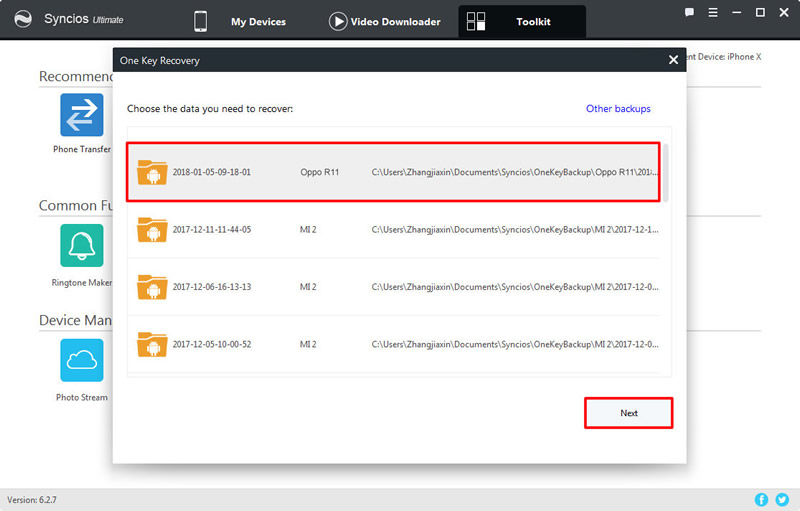The image size is (800, 511).
Task: Click folder icon of 2018-01-05-09-18-01 backup
Action: pyautogui.click(x=152, y=172)
